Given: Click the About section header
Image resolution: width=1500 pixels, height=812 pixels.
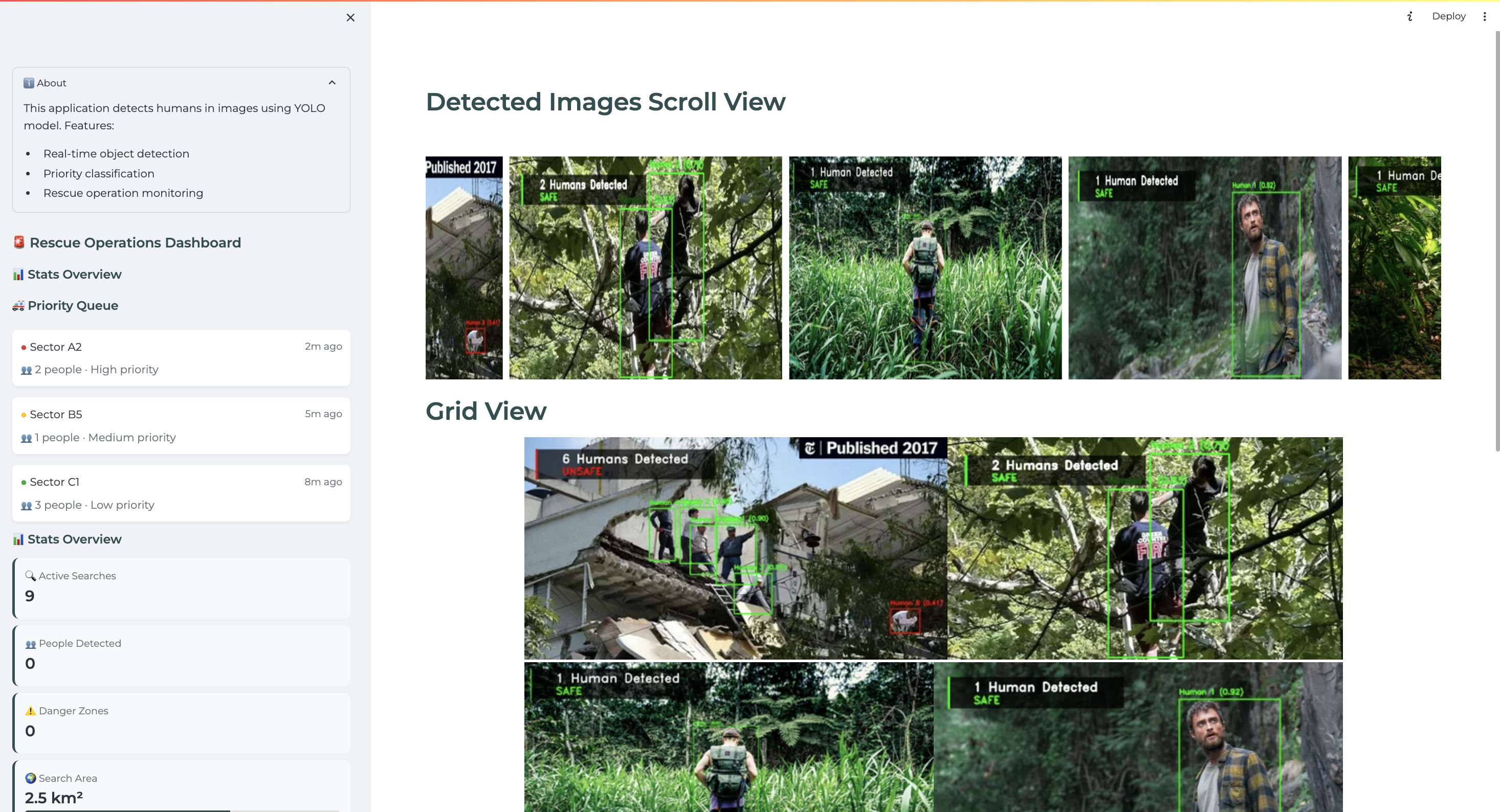Looking at the screenshot, I should (51, 83).
